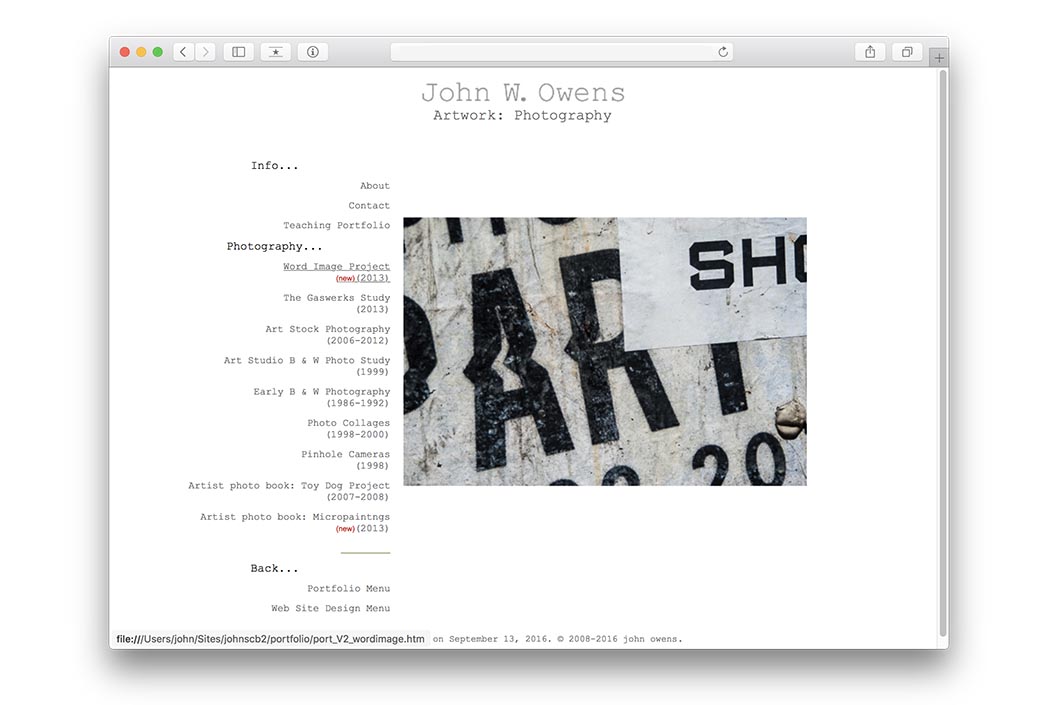Click the info circle toolbar icon

pyautogui.click(x=312, y=52)
